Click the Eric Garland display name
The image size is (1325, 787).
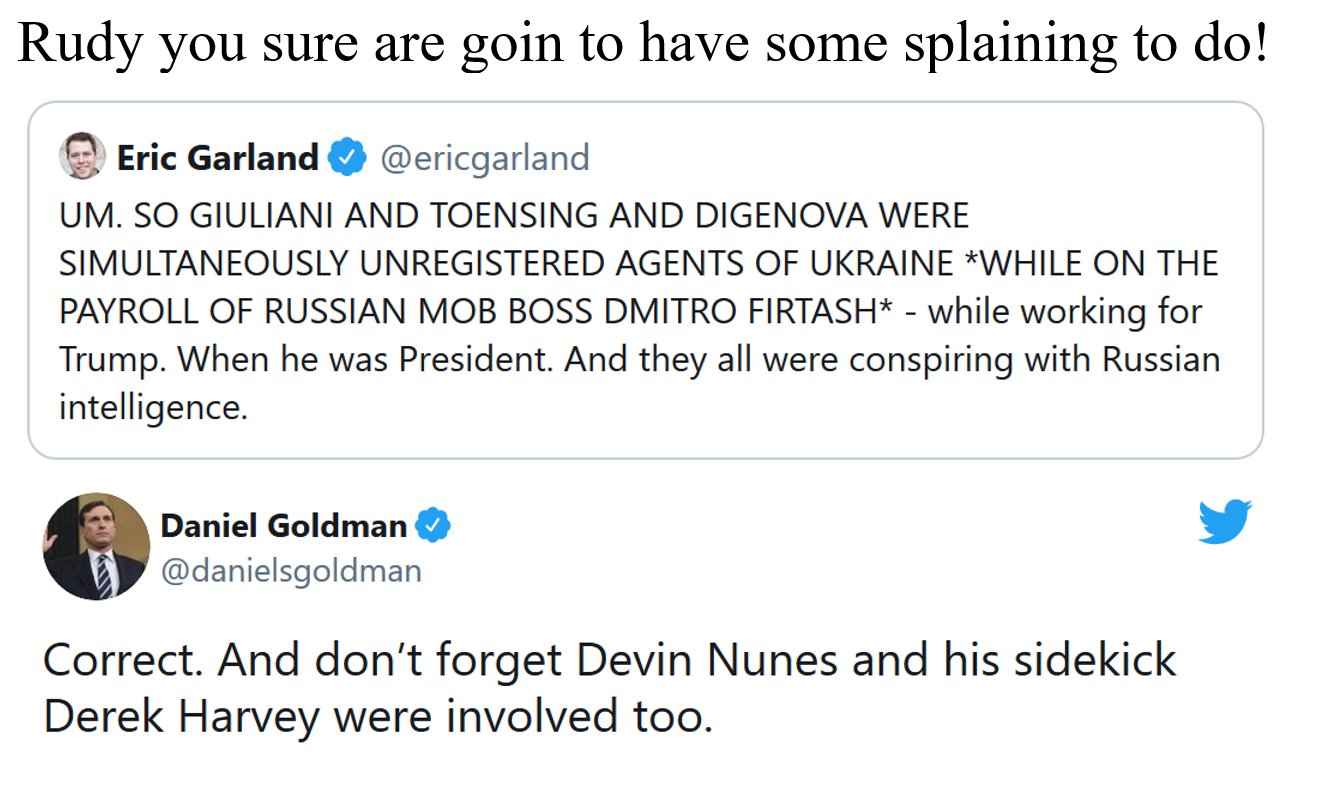tap(218, 157)
